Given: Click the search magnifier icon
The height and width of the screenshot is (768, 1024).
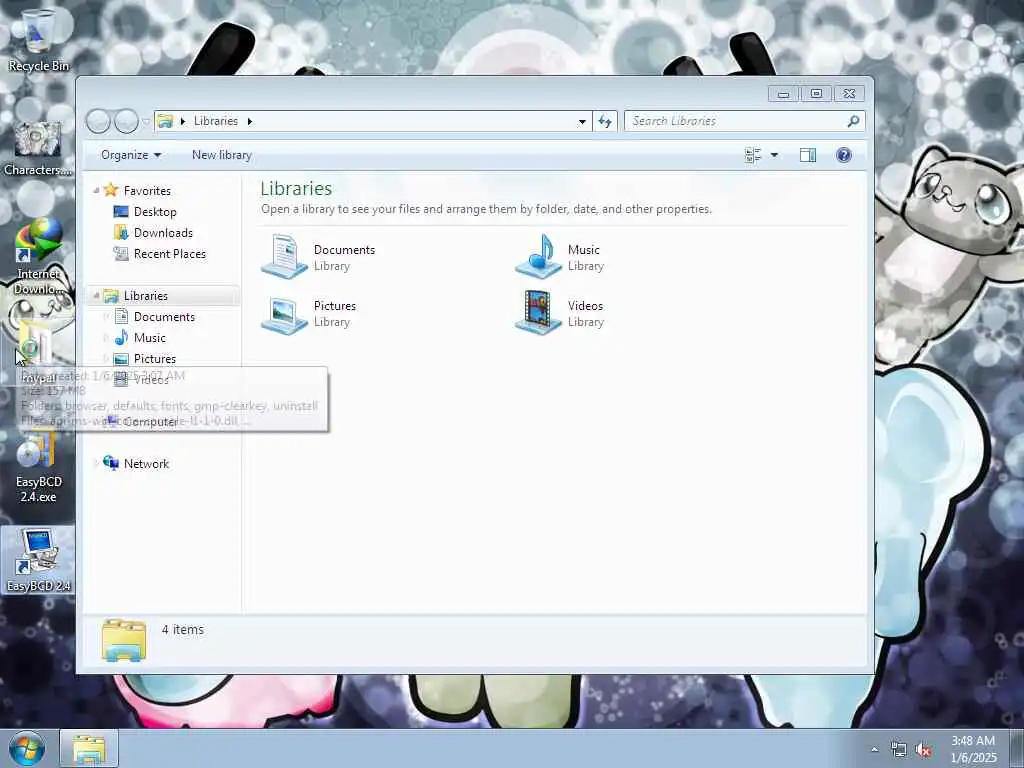Looking at the screenshot, I should click(853, 121).
